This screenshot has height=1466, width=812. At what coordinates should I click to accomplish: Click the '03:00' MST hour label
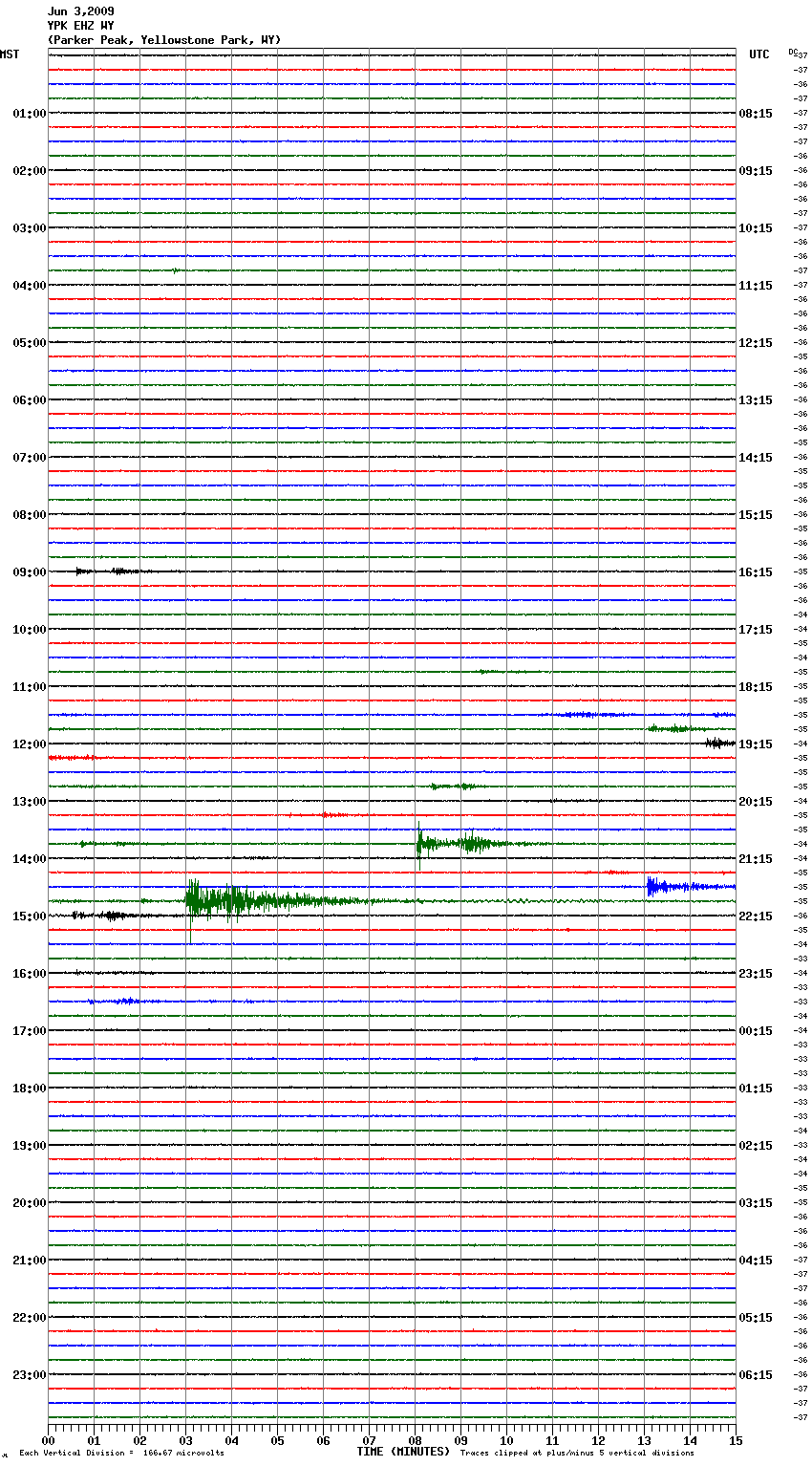[x=30, y=228]
